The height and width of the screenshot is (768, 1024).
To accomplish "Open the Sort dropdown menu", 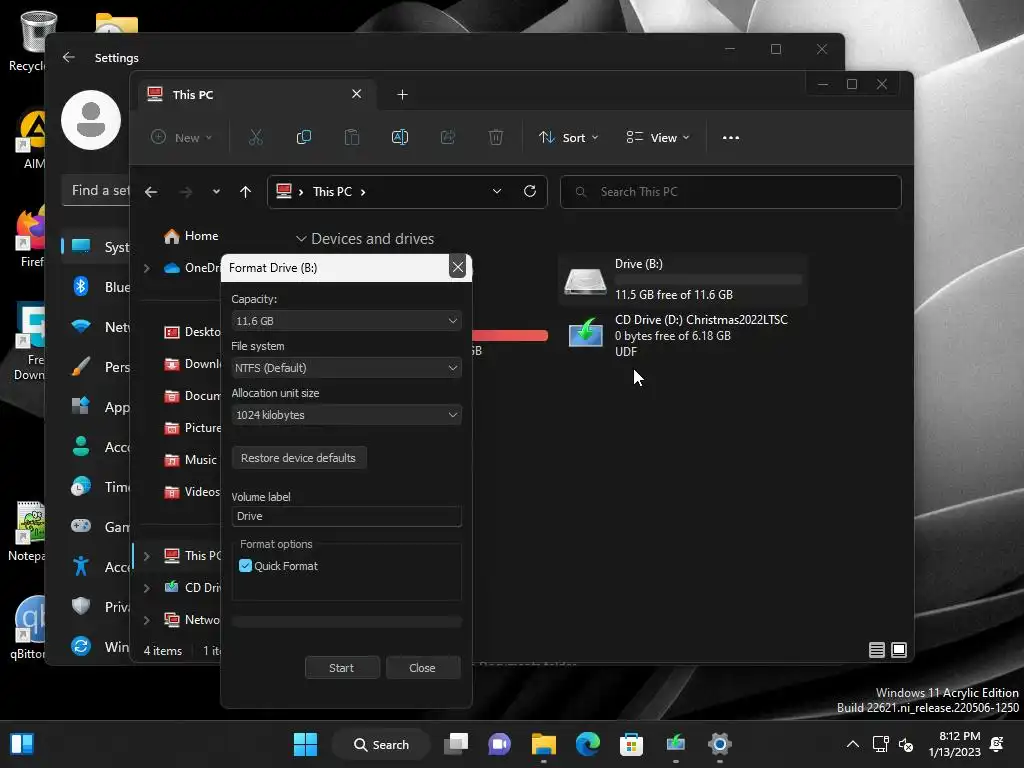I will (568, 137).
